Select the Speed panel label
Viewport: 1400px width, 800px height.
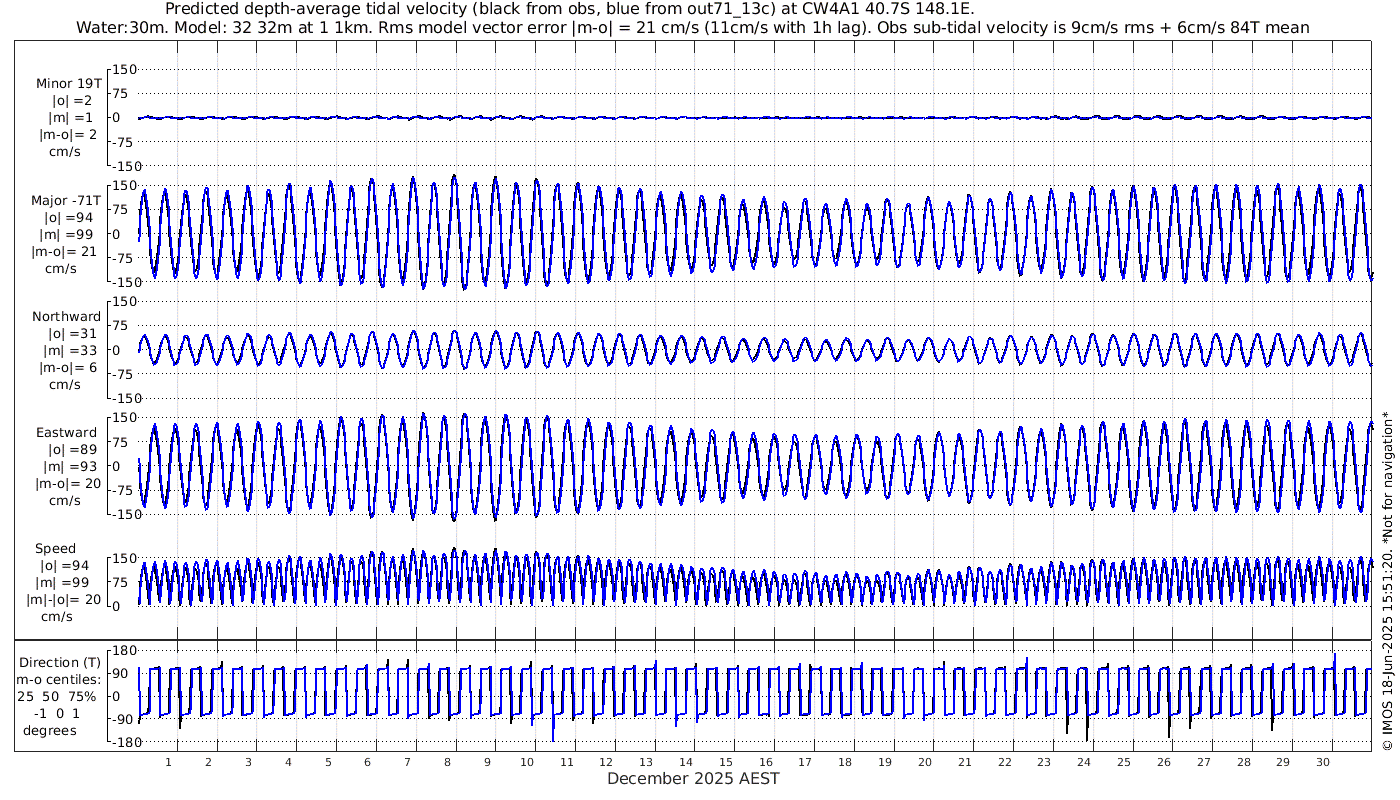(x=55, y=549)
